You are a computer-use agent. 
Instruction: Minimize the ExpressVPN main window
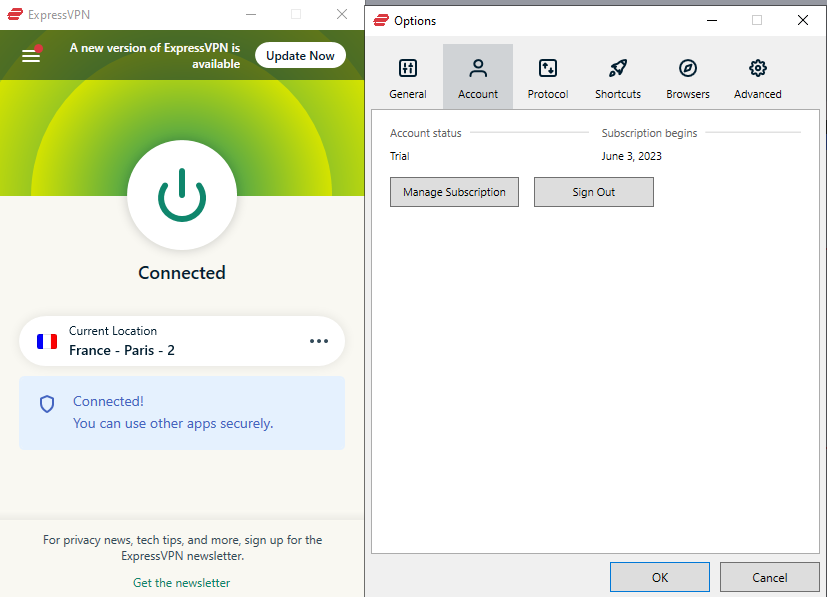pos(251,14)
